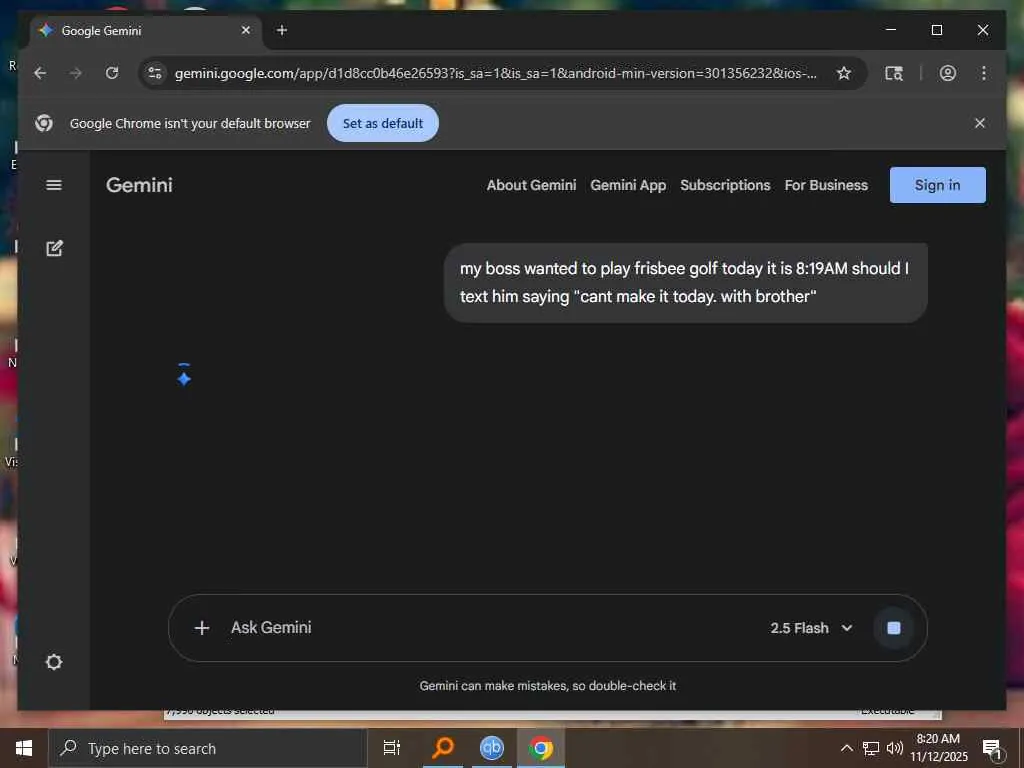Dismiss the default browser notification bar
The height and width of the screenshot is (768, 1024).
[980, 123]
